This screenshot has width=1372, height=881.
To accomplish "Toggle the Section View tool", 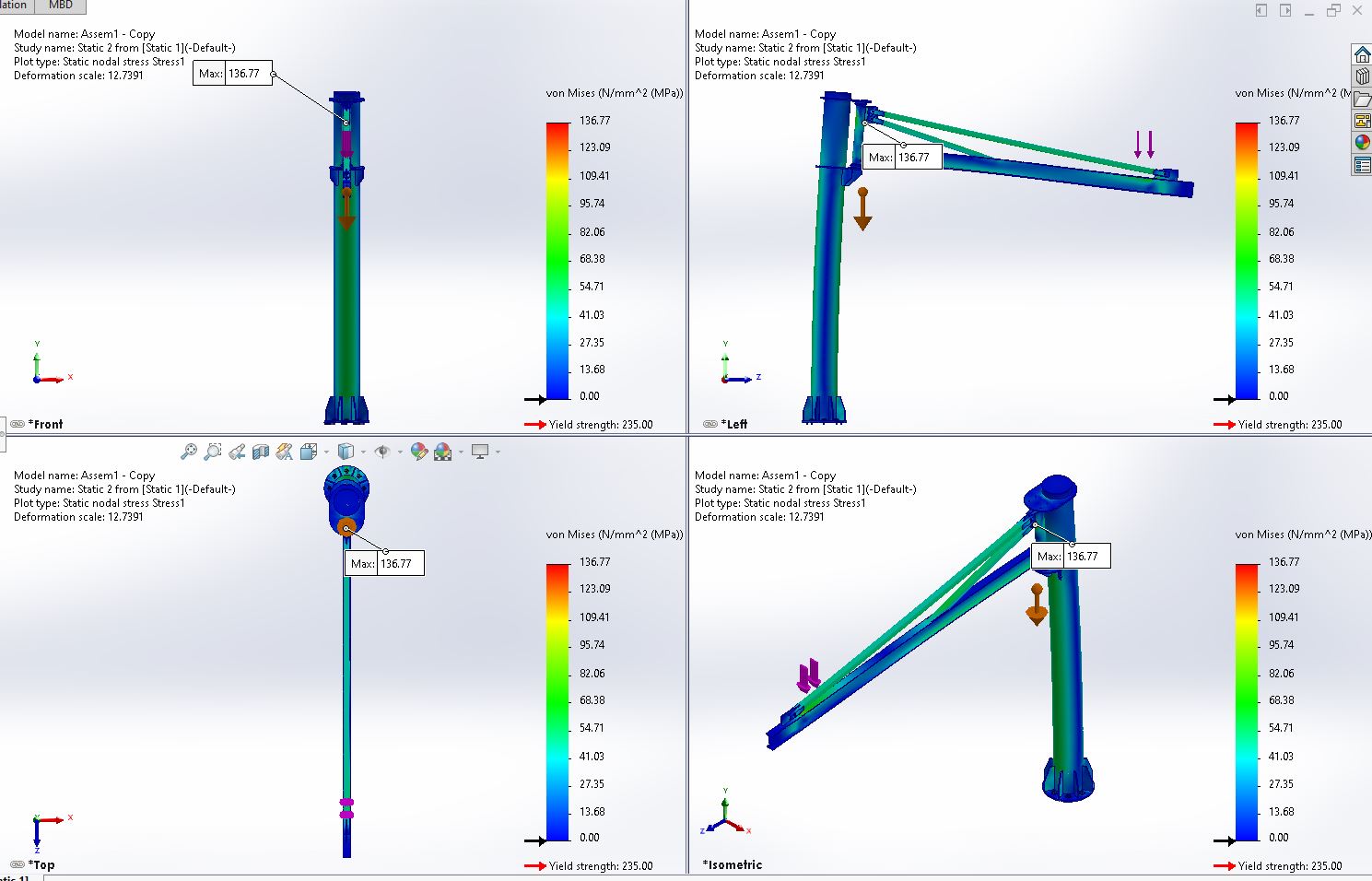I will [x=261, y=452].
